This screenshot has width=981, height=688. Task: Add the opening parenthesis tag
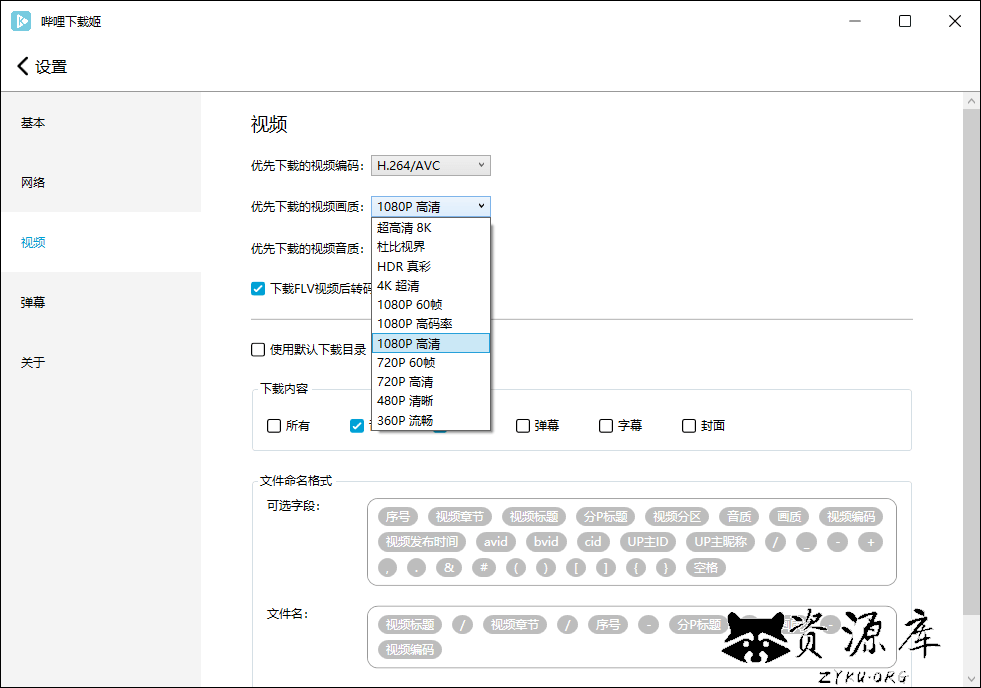516,568
